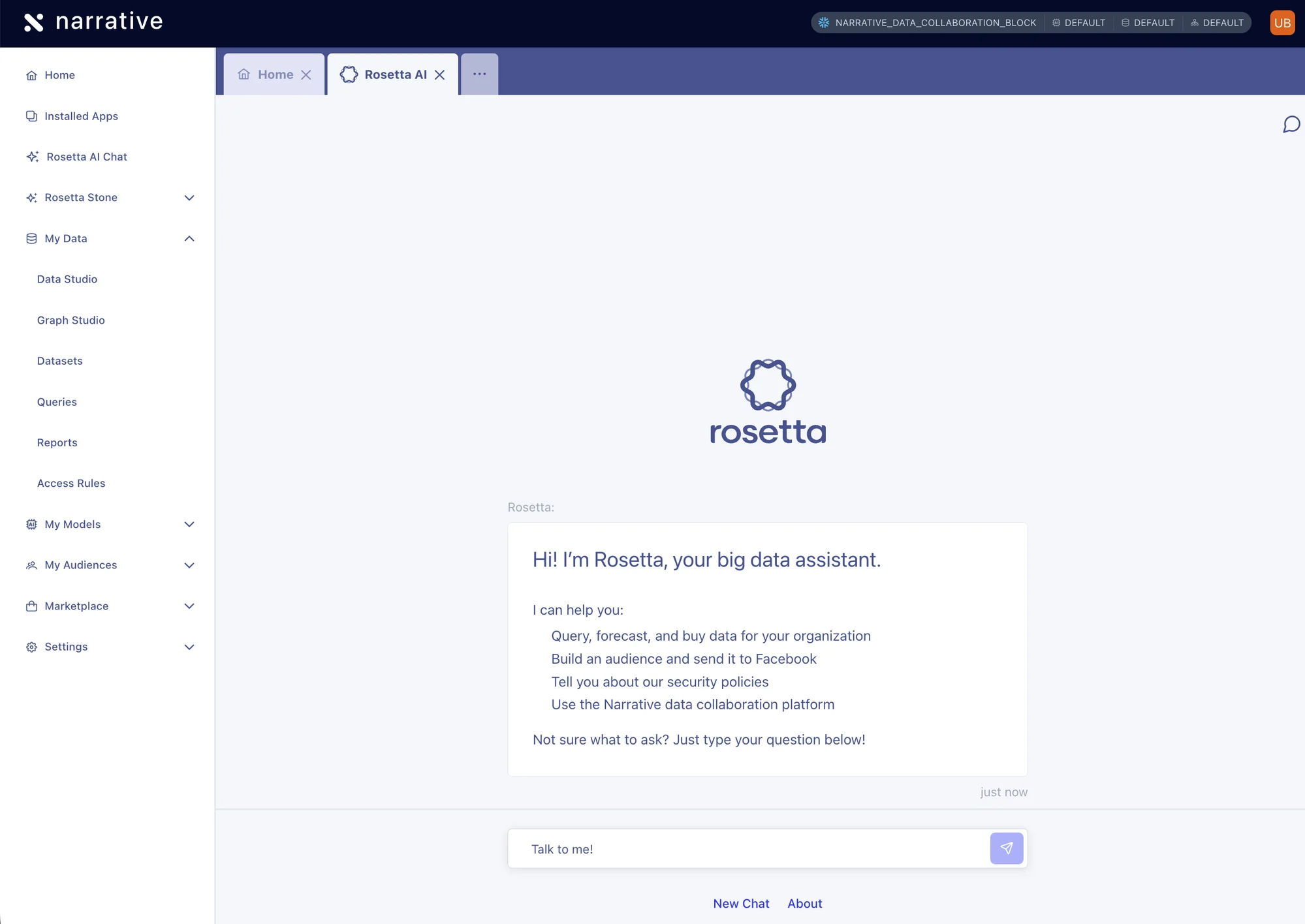Click the Rosetta AI Chat sparkle icon
The image size is (1305, 924).
pos(33,157)
